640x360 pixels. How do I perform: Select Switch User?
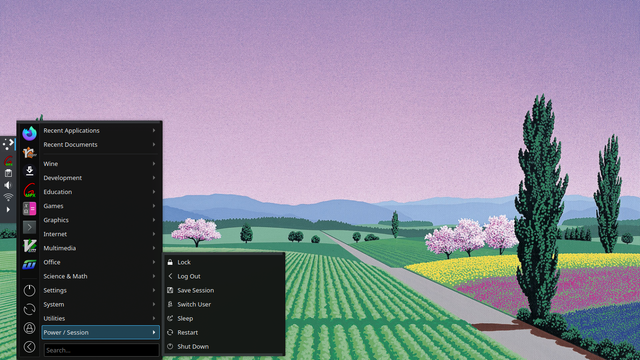coord(224,304)
